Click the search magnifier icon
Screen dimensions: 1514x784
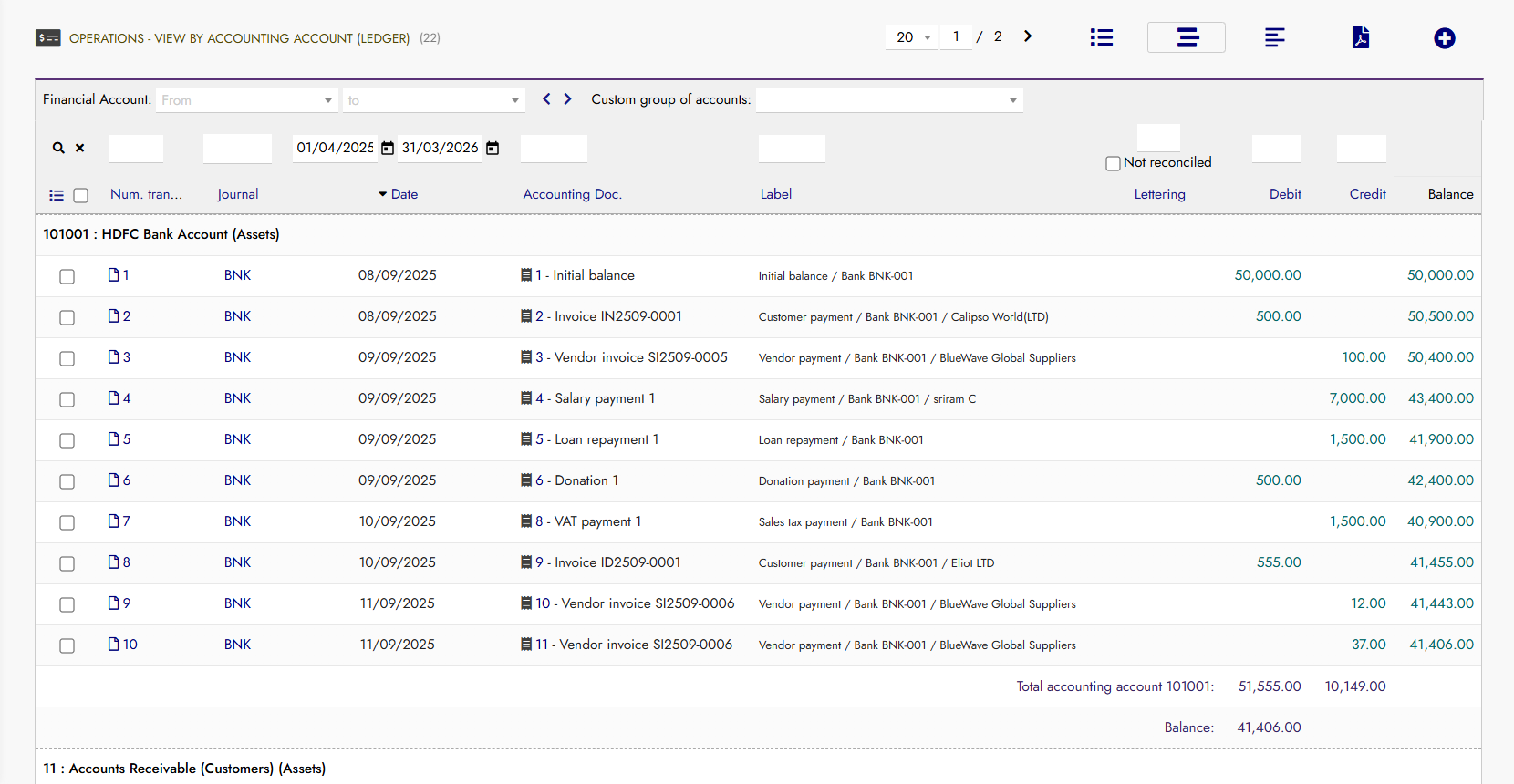[58, 148]
